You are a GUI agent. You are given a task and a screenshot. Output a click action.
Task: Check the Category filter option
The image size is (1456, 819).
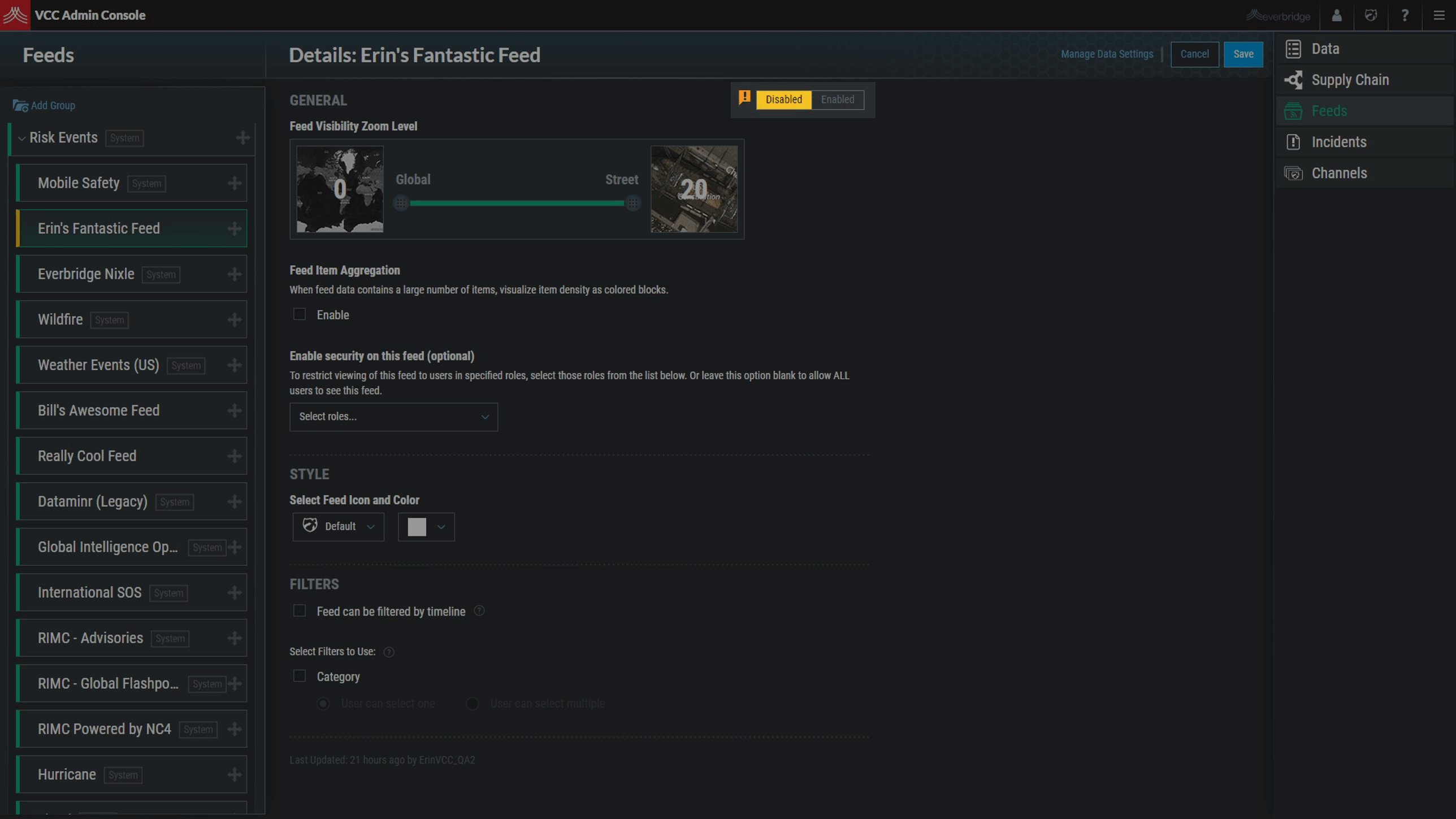click(x=299, y=676)
